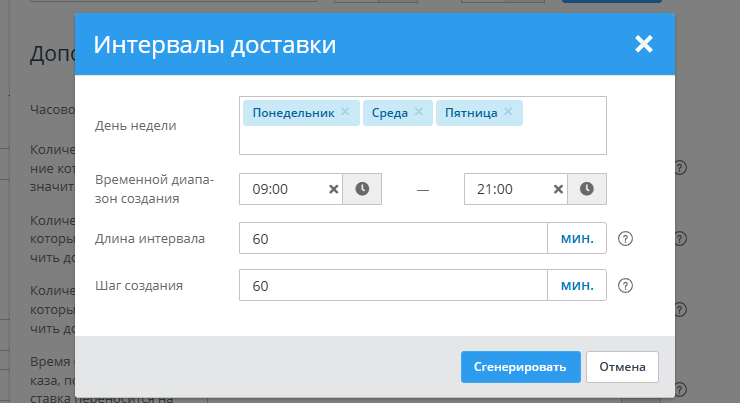Remove the Понедельник tag
The height and width of the screenshot is (403, 740).
pos(345,112)
